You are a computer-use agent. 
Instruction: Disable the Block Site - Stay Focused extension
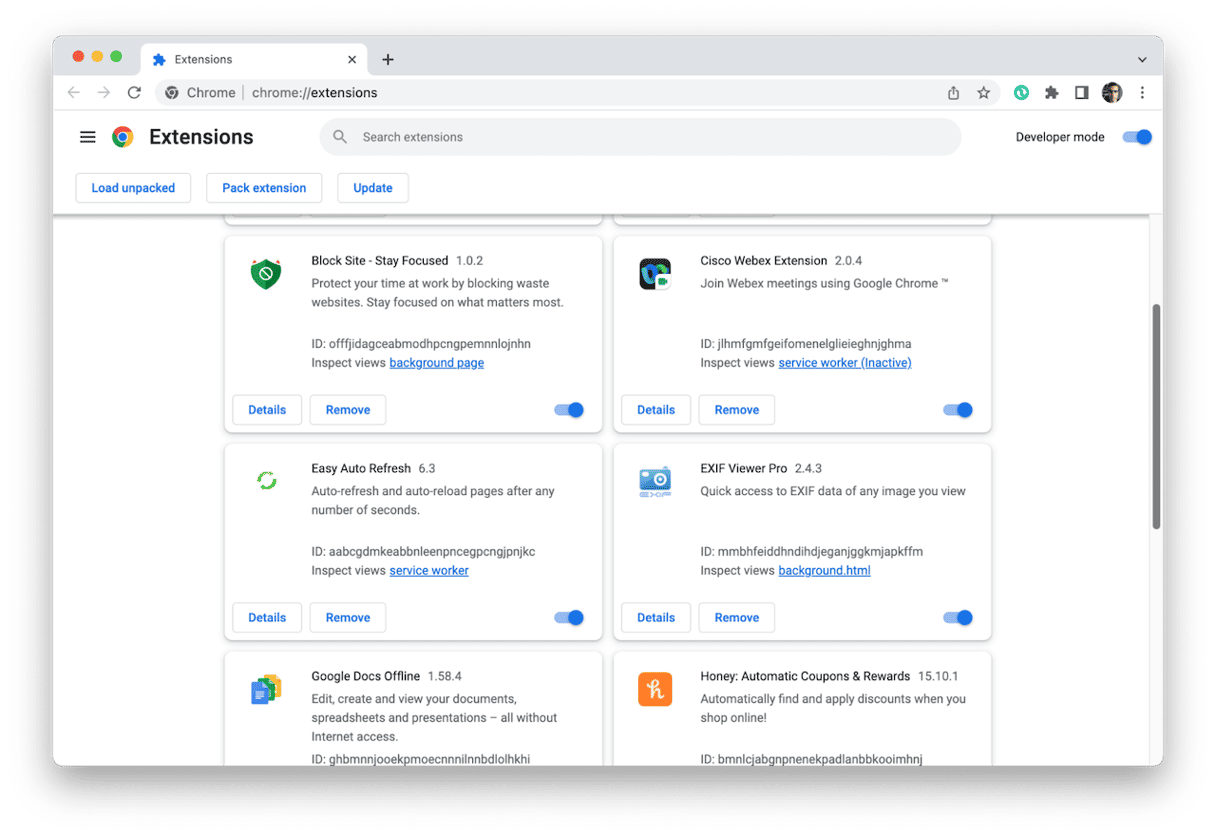tap(569, 410)
